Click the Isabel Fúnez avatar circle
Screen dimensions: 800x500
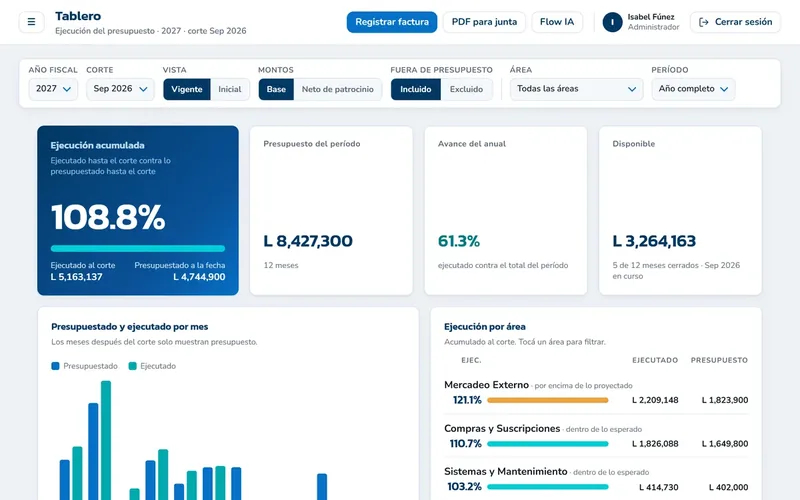[x=612, y=22]
